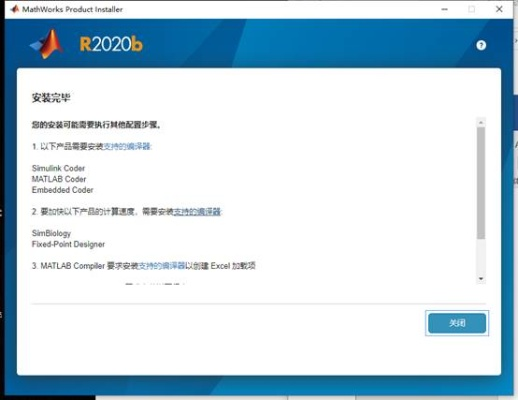Image resolution: width=518 pixels, height=400 pixels.
Task: Click the MATLAB Coder text
Action: (59, 179)
